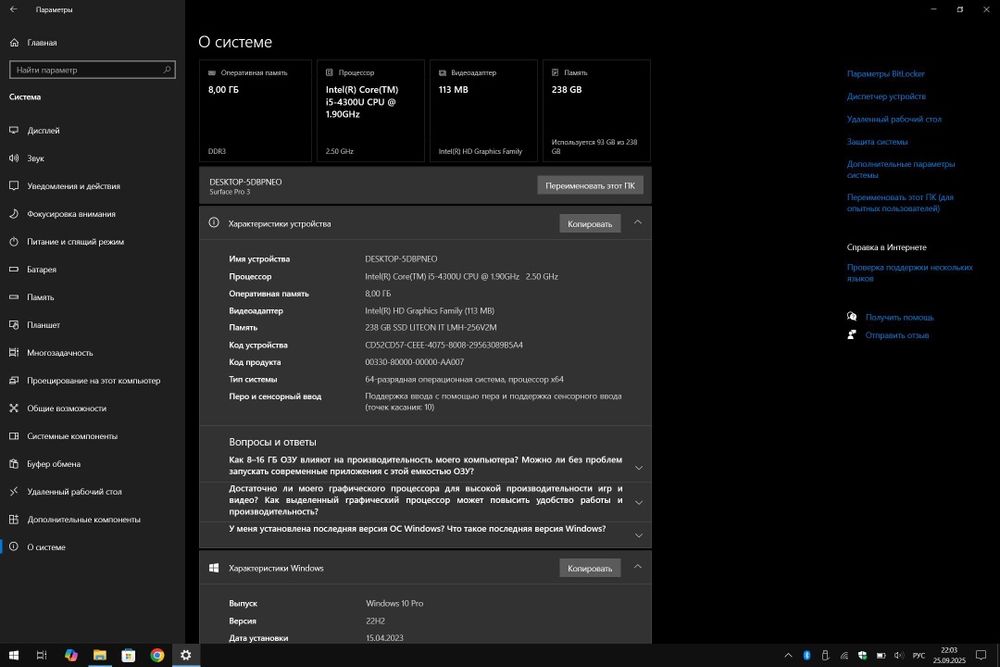Click the Оперативная память card

[x=255, y=111]
